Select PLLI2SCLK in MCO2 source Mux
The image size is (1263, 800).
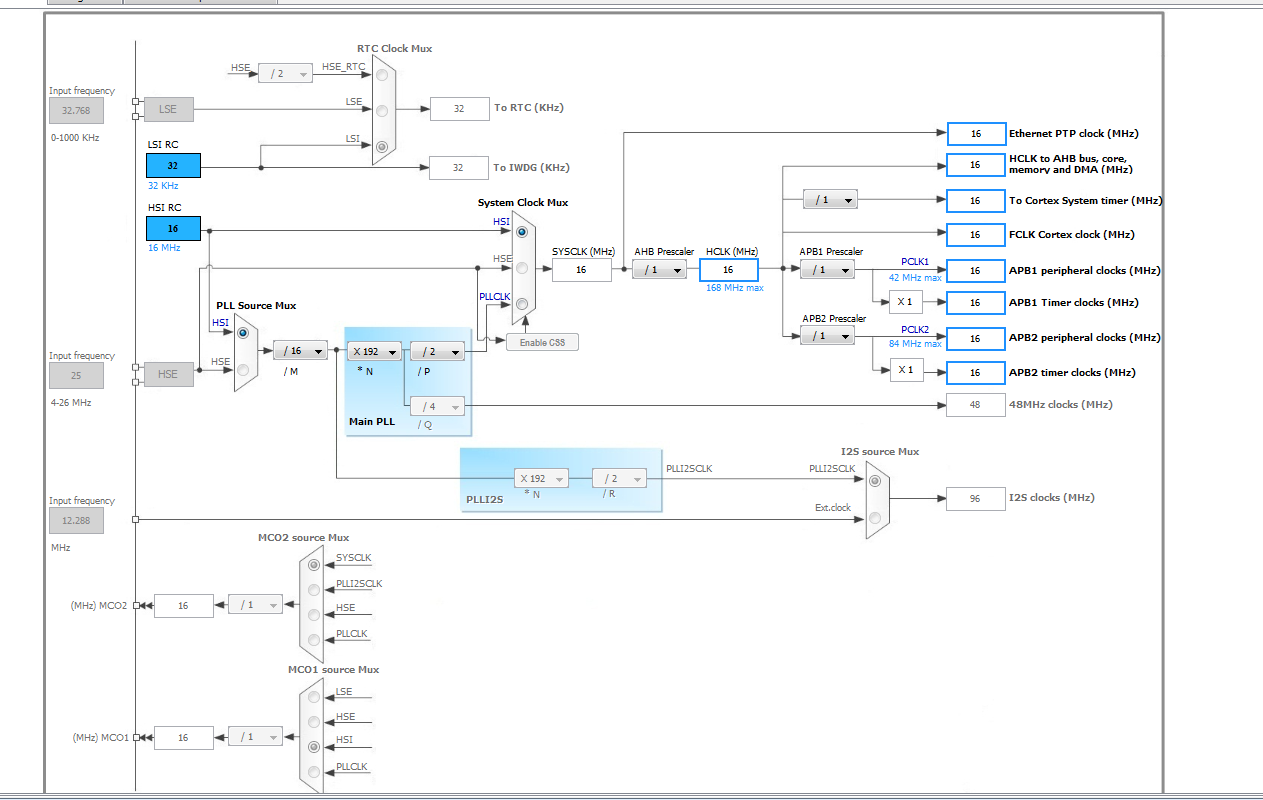point(315,590)
